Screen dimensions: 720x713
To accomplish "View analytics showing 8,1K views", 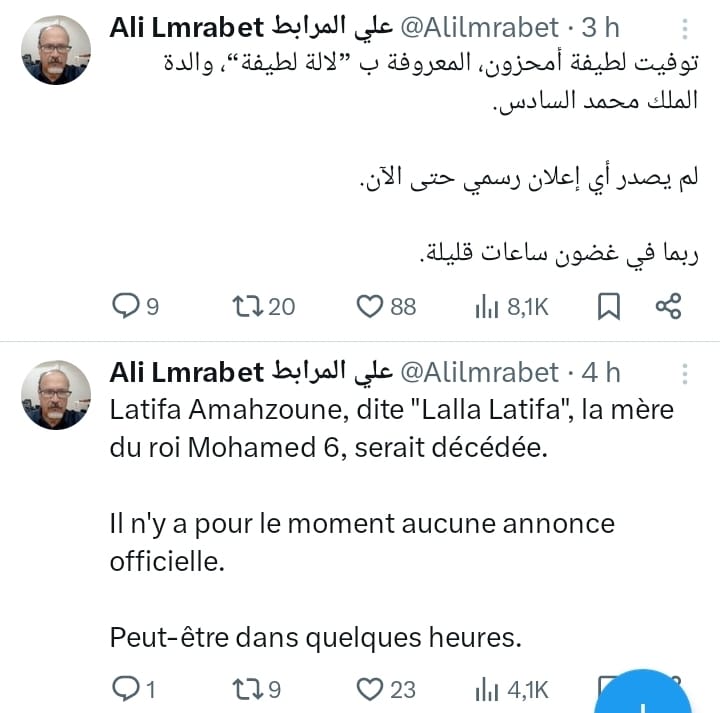I will [487, 306].
